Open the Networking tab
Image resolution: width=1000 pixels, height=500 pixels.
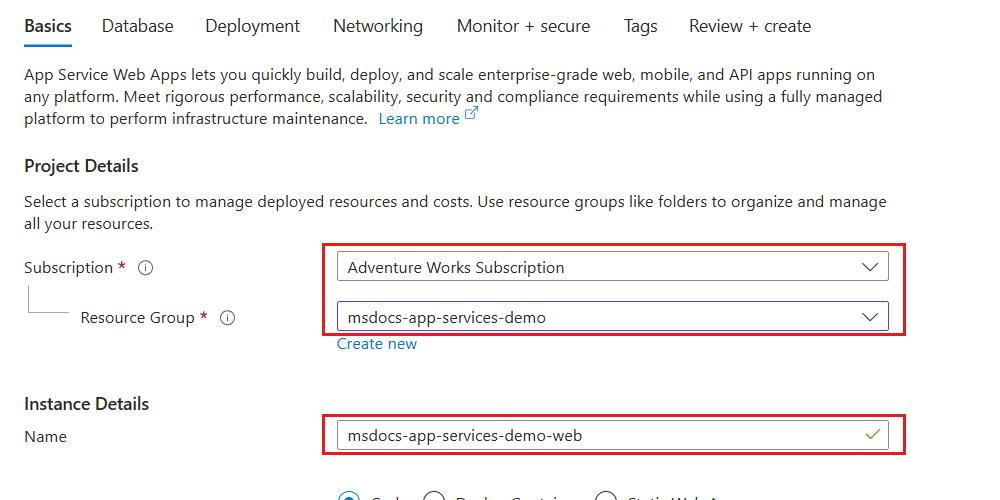(x=378, y=26)
